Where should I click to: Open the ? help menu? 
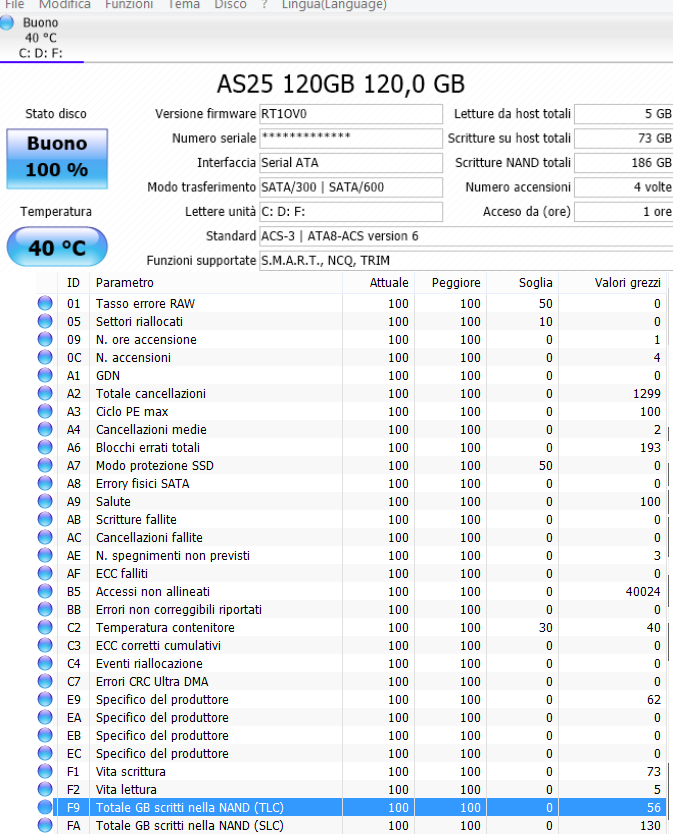click(264, 4)
